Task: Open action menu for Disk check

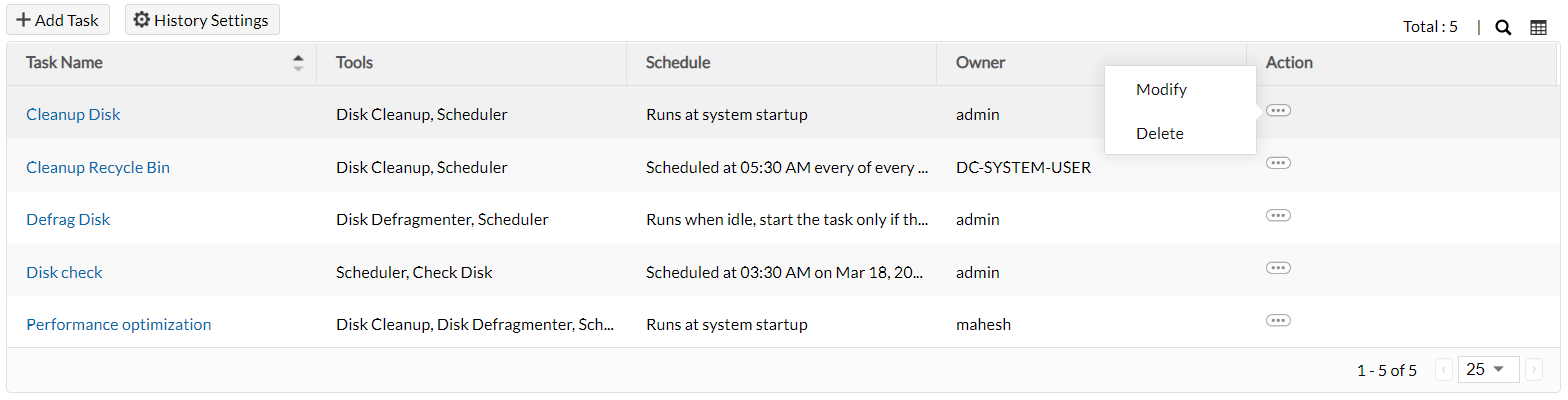Action: [x=1278, y=268]
